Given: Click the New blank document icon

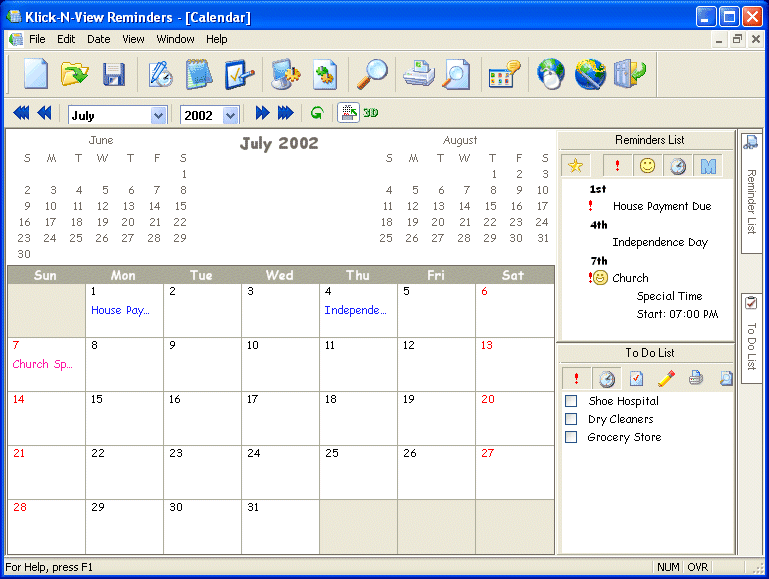Looking at the screenshot, I should (x=36, y=74).
